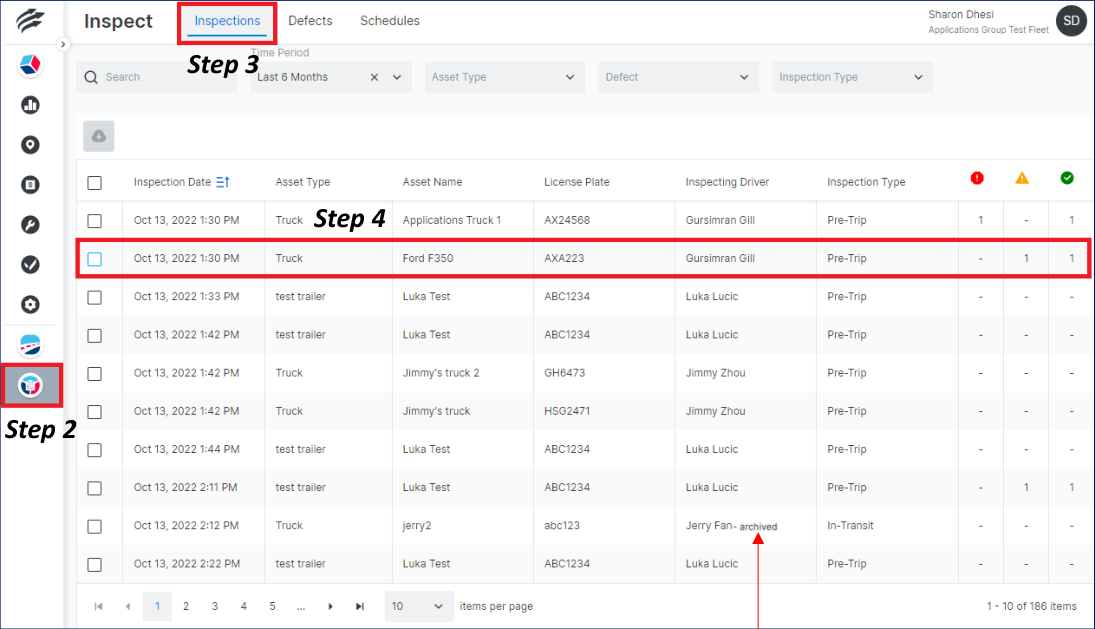Select the bar chart reports icon
This screenshot has width=1095, height=629.
coord(30,104)
